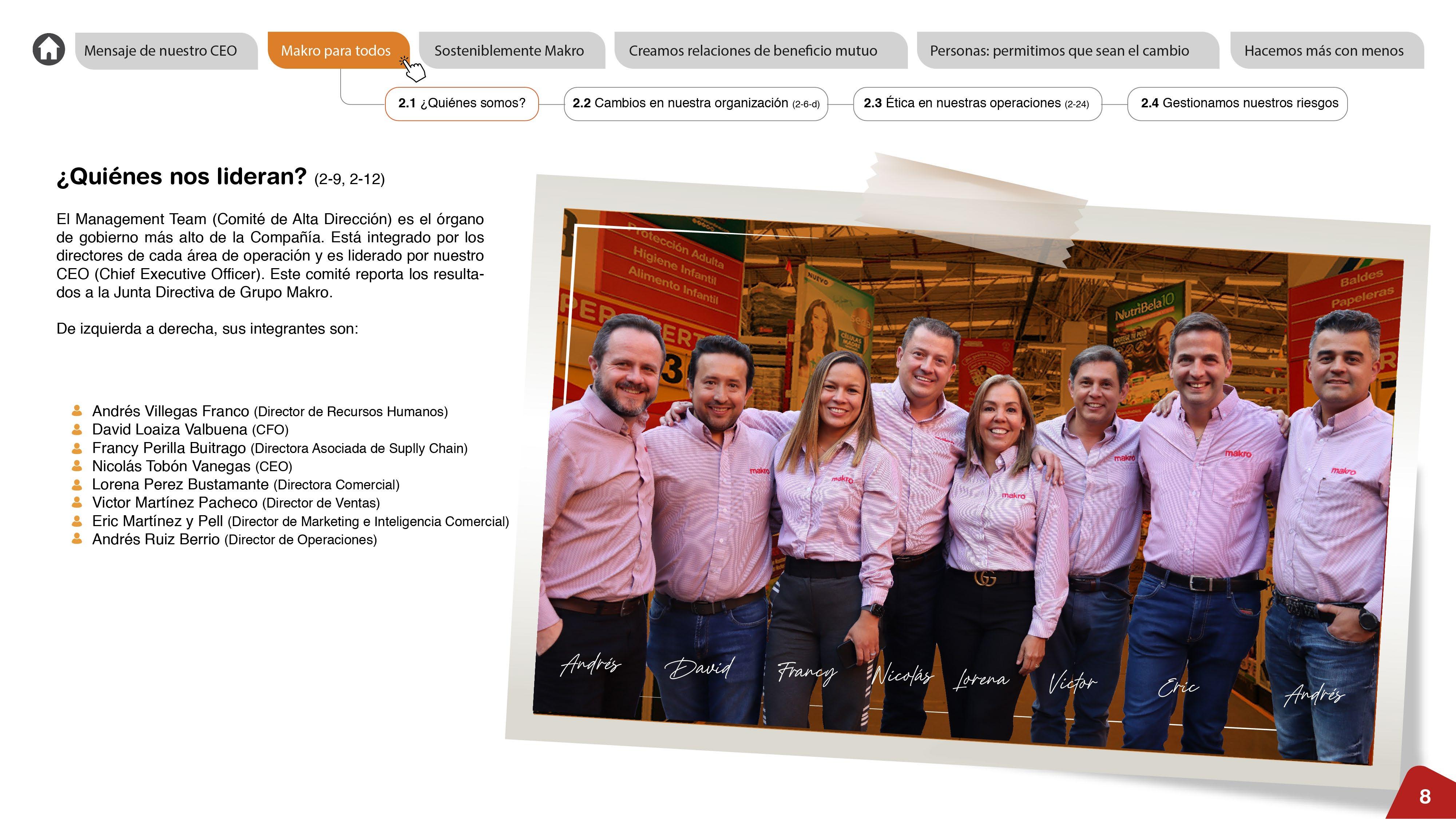The image size is (1456, 819).
Task: Go to Personas: permitimos que sean el cambio
Action: pyautogui.click(x=1059, y=51)
